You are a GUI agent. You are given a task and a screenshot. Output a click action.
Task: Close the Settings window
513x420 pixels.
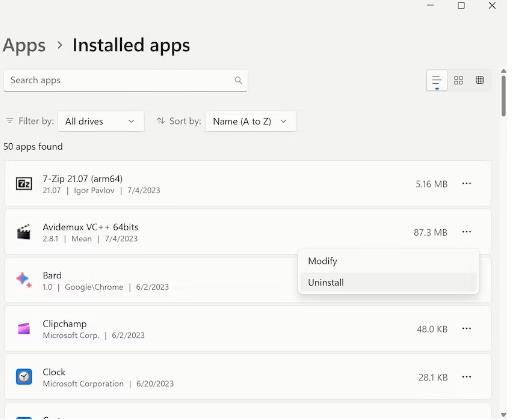[x=492, y=5]
